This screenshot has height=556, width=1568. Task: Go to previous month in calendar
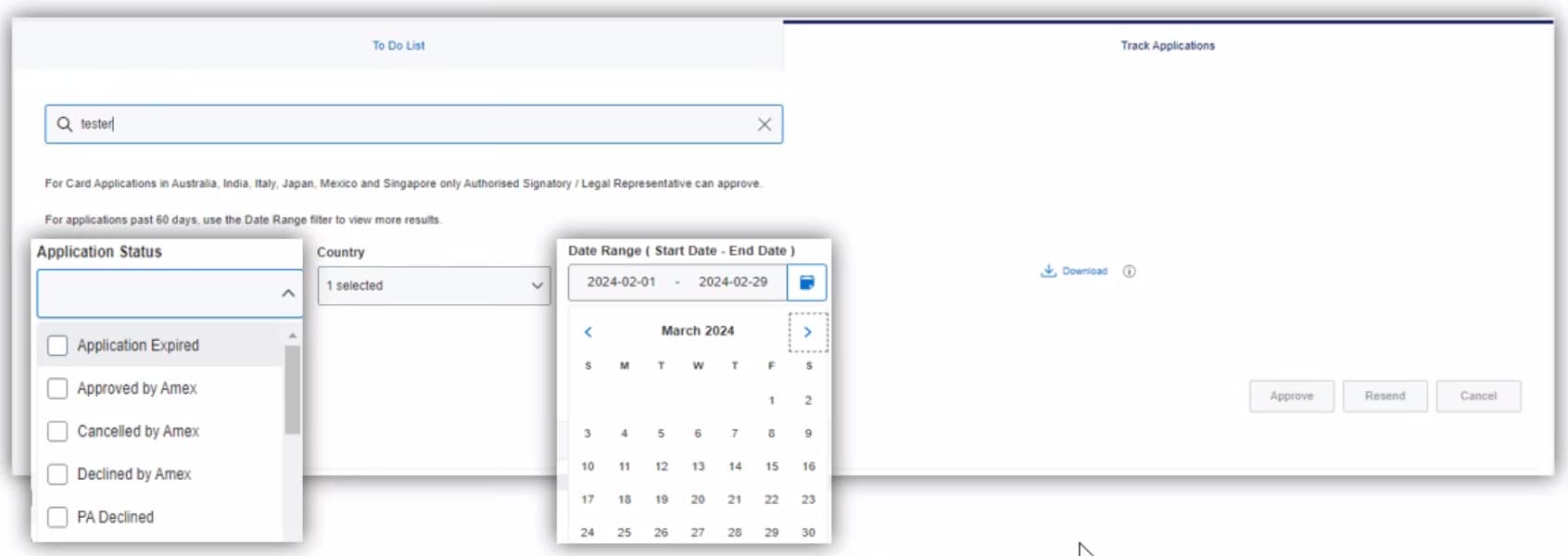(588, 332)
